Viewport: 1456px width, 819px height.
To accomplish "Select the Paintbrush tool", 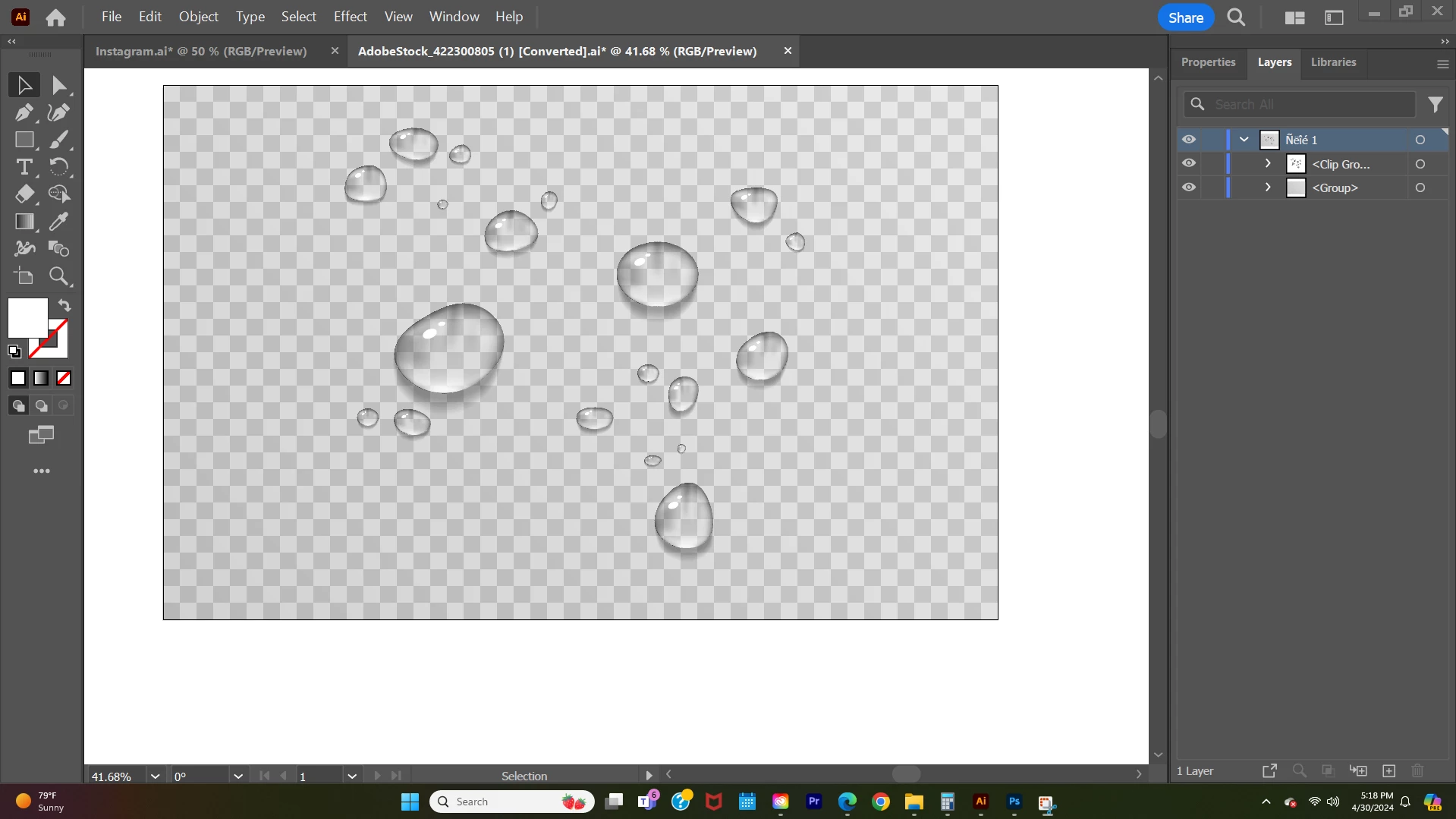I will coord(58,140).
